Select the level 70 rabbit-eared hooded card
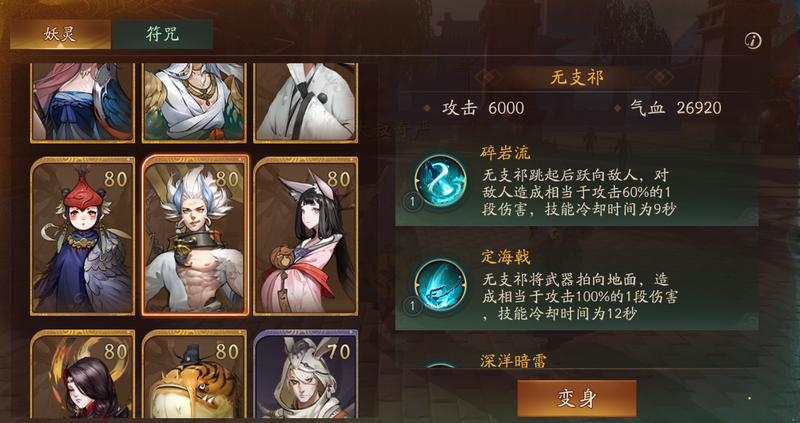Screen dimensions: 800x423 click(306, 375)
